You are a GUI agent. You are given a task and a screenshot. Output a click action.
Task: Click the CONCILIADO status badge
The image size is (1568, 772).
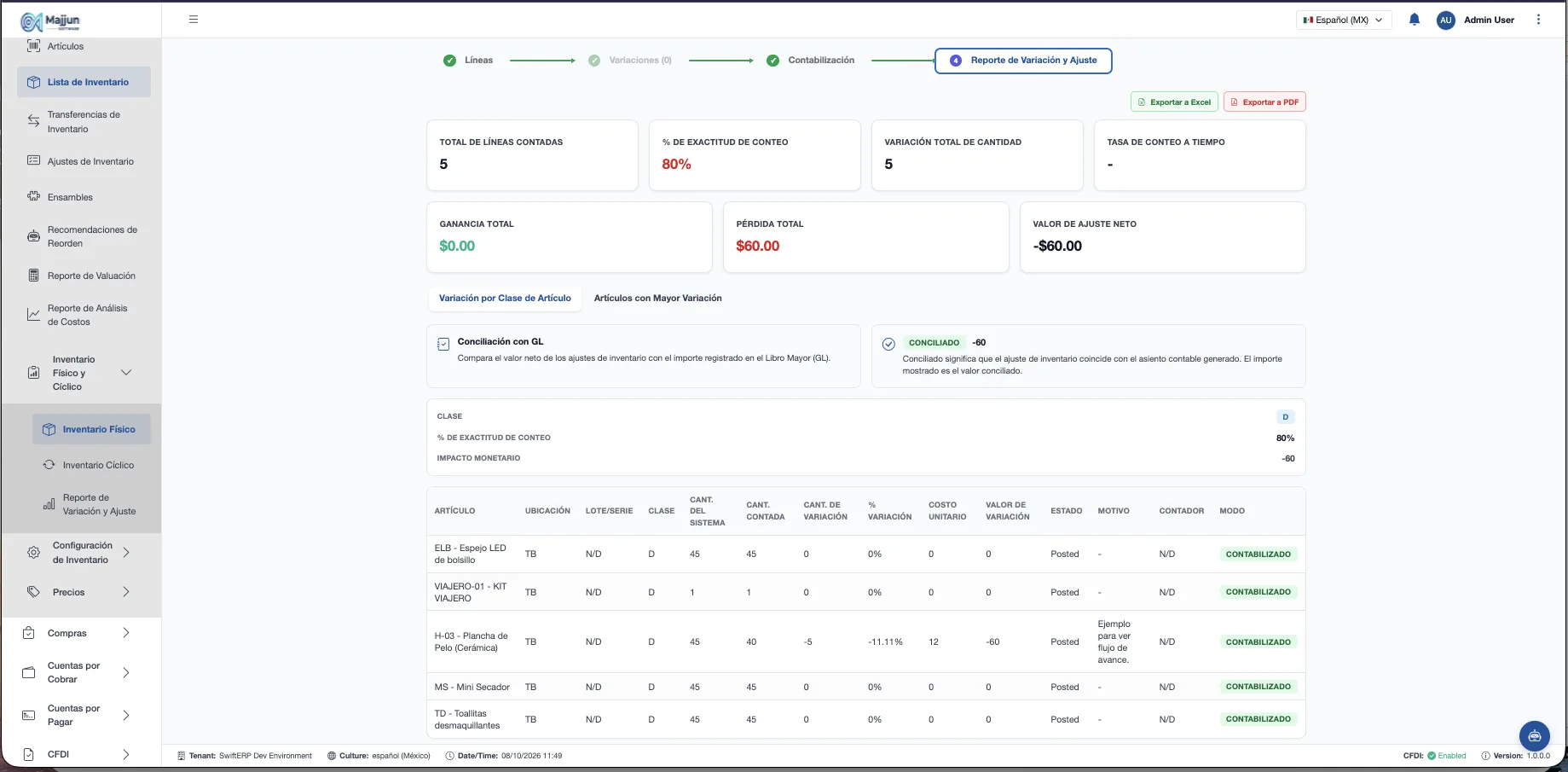coord(934,343)
